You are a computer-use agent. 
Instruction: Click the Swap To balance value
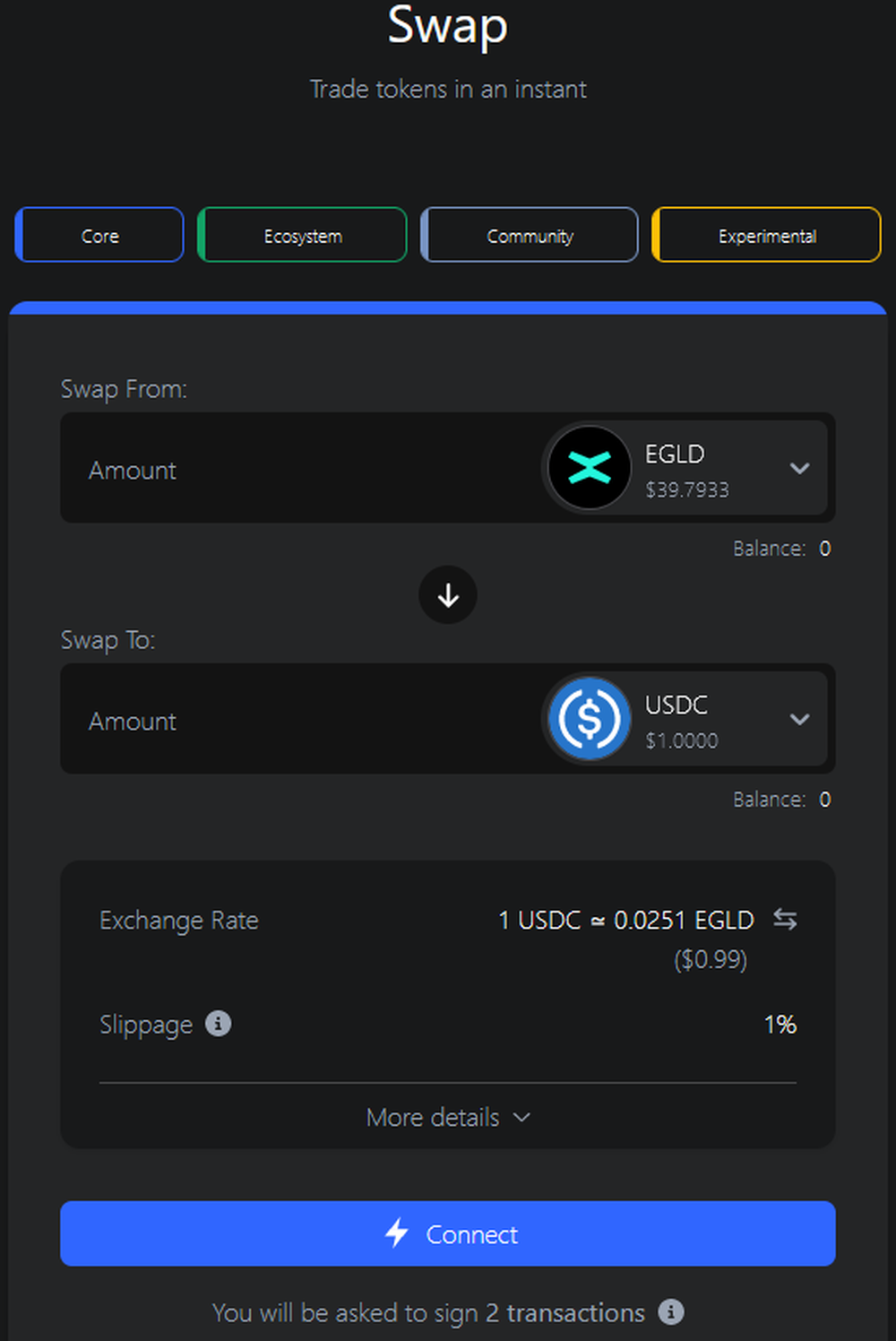coord(824,800)
